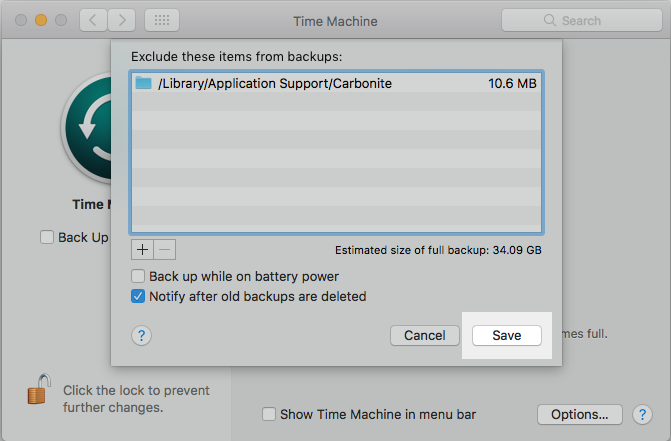
Task: Click the magnifying glass search icon
Action: [x=548, y=20]
